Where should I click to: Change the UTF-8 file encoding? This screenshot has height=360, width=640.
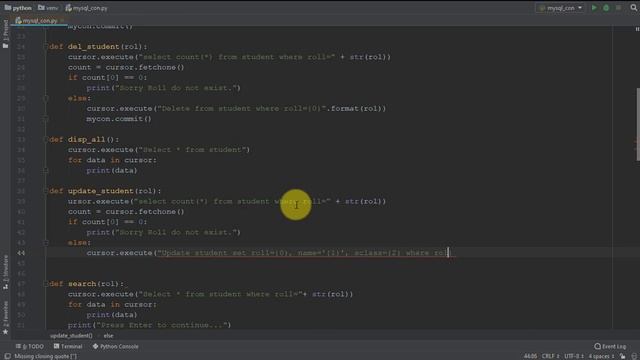[573, 356]
